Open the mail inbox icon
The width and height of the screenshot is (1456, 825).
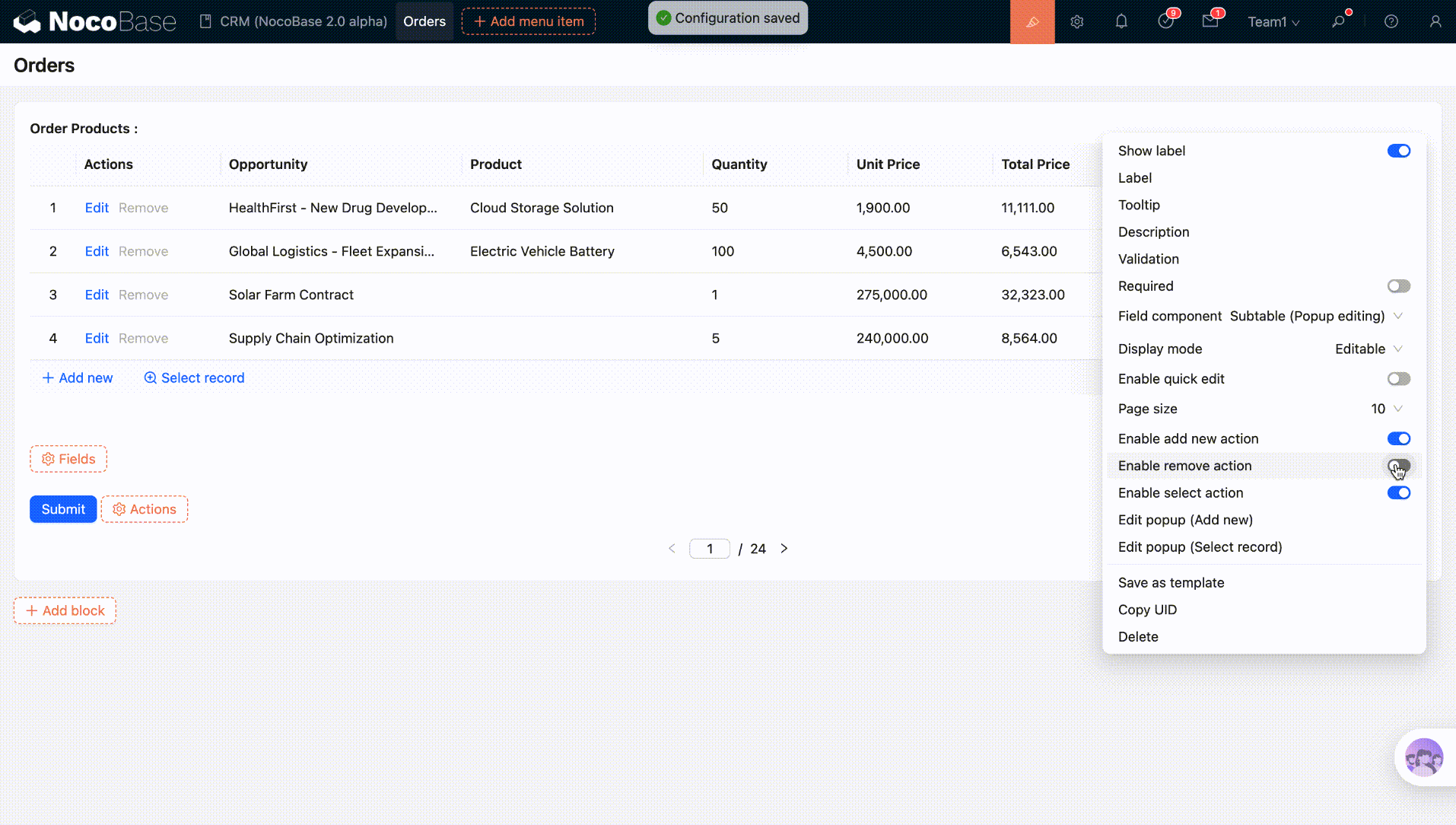point(1210,22)
